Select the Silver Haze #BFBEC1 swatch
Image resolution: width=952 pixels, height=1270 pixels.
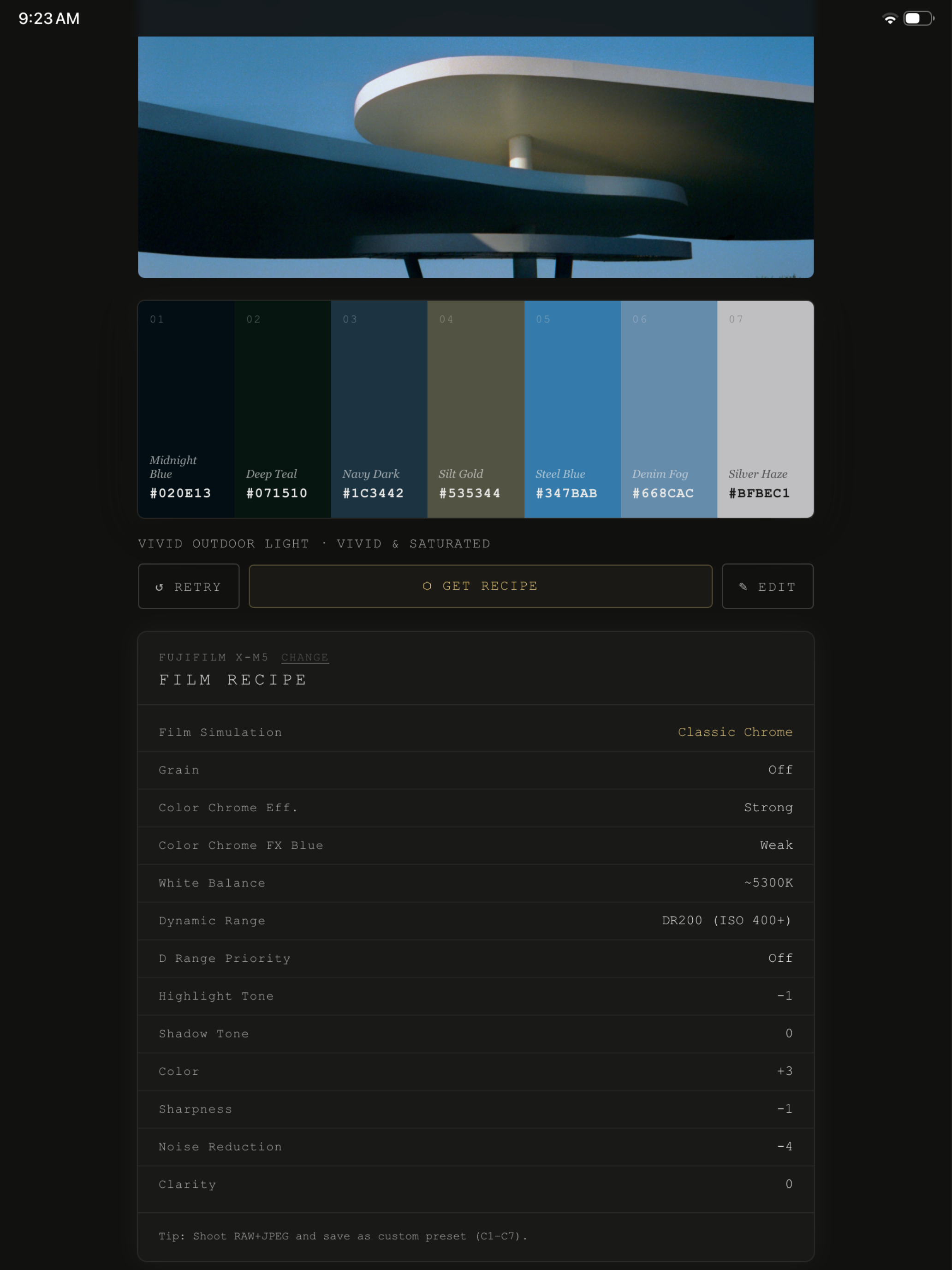coord(765,409)
